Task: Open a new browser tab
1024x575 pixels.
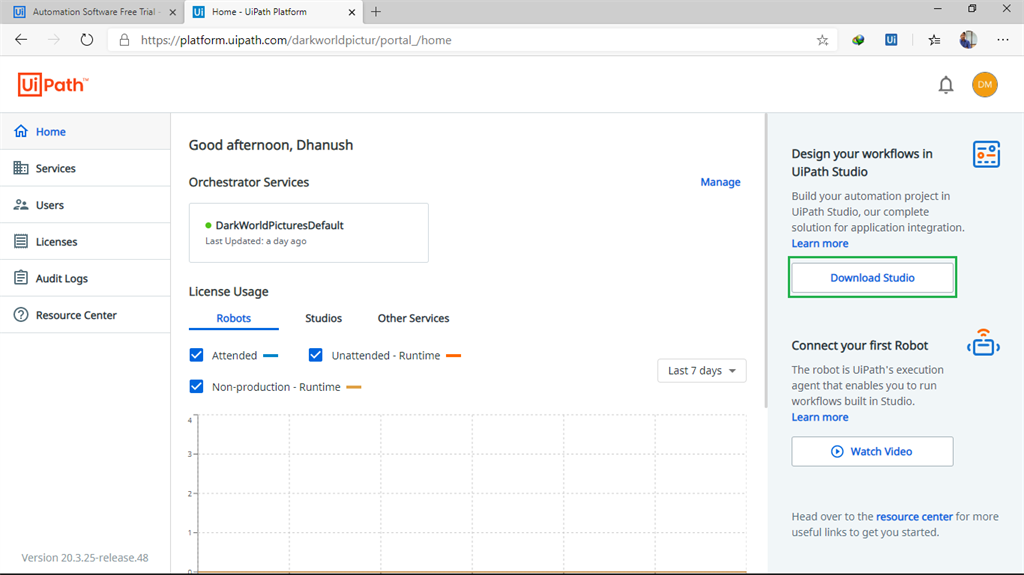Action: [376, 12]
